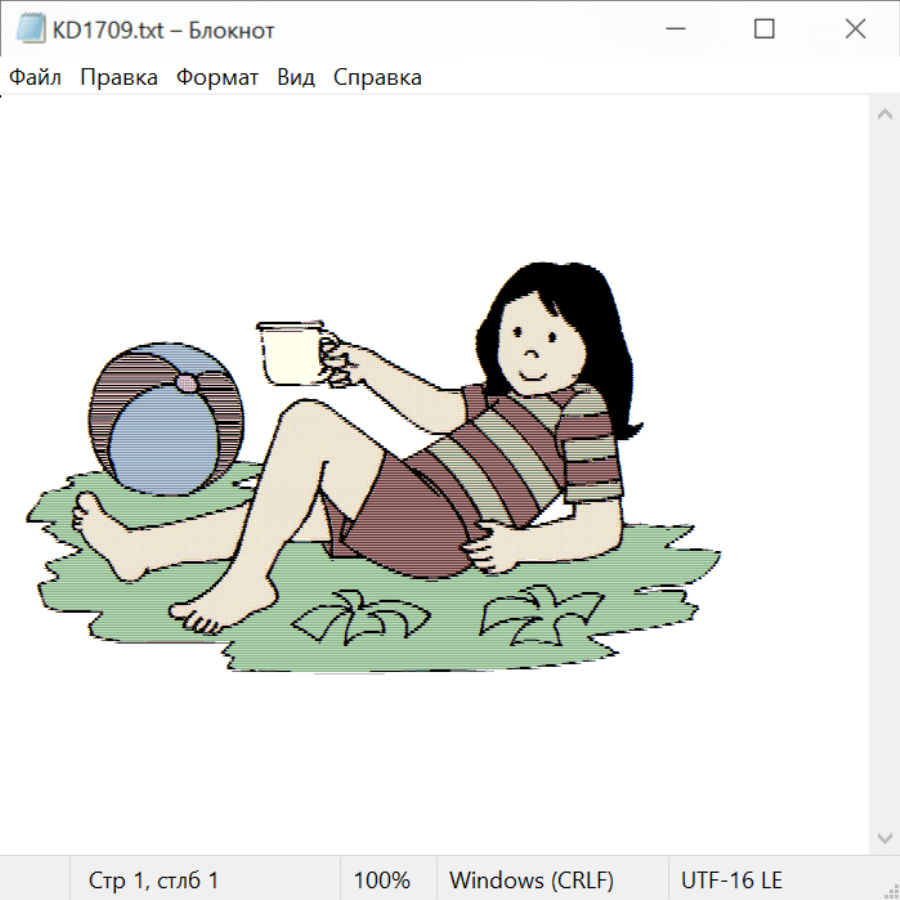Click the Стр 1, стлб 1 status field
The image size is (900, 900).
click(154, 881)
